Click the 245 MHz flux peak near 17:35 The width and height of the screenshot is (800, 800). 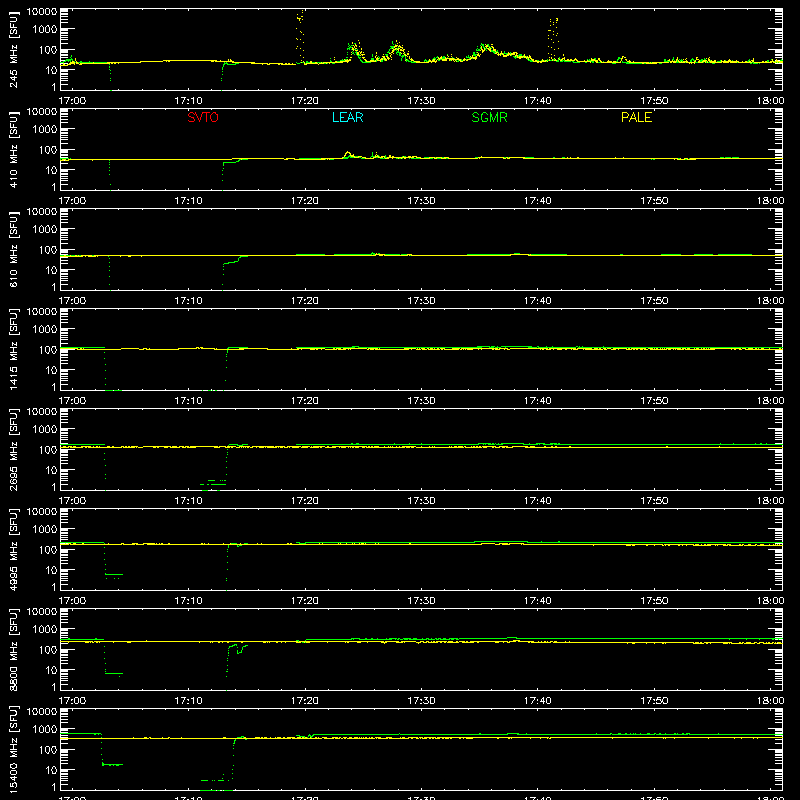point(485,48)
